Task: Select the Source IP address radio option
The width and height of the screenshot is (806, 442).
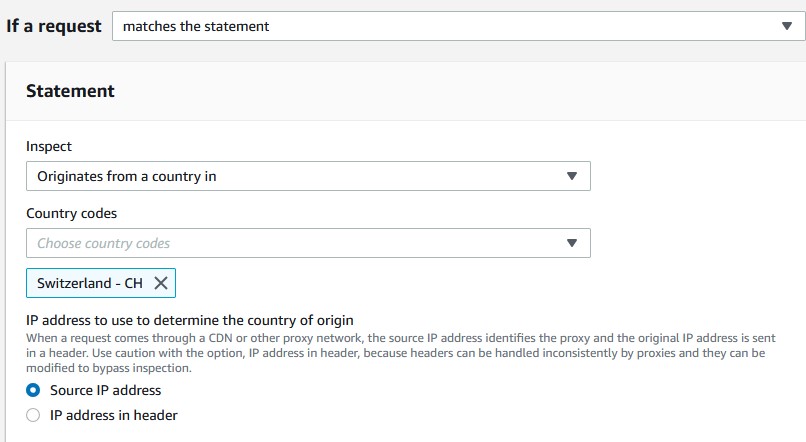Action: (x=33, y=390)
